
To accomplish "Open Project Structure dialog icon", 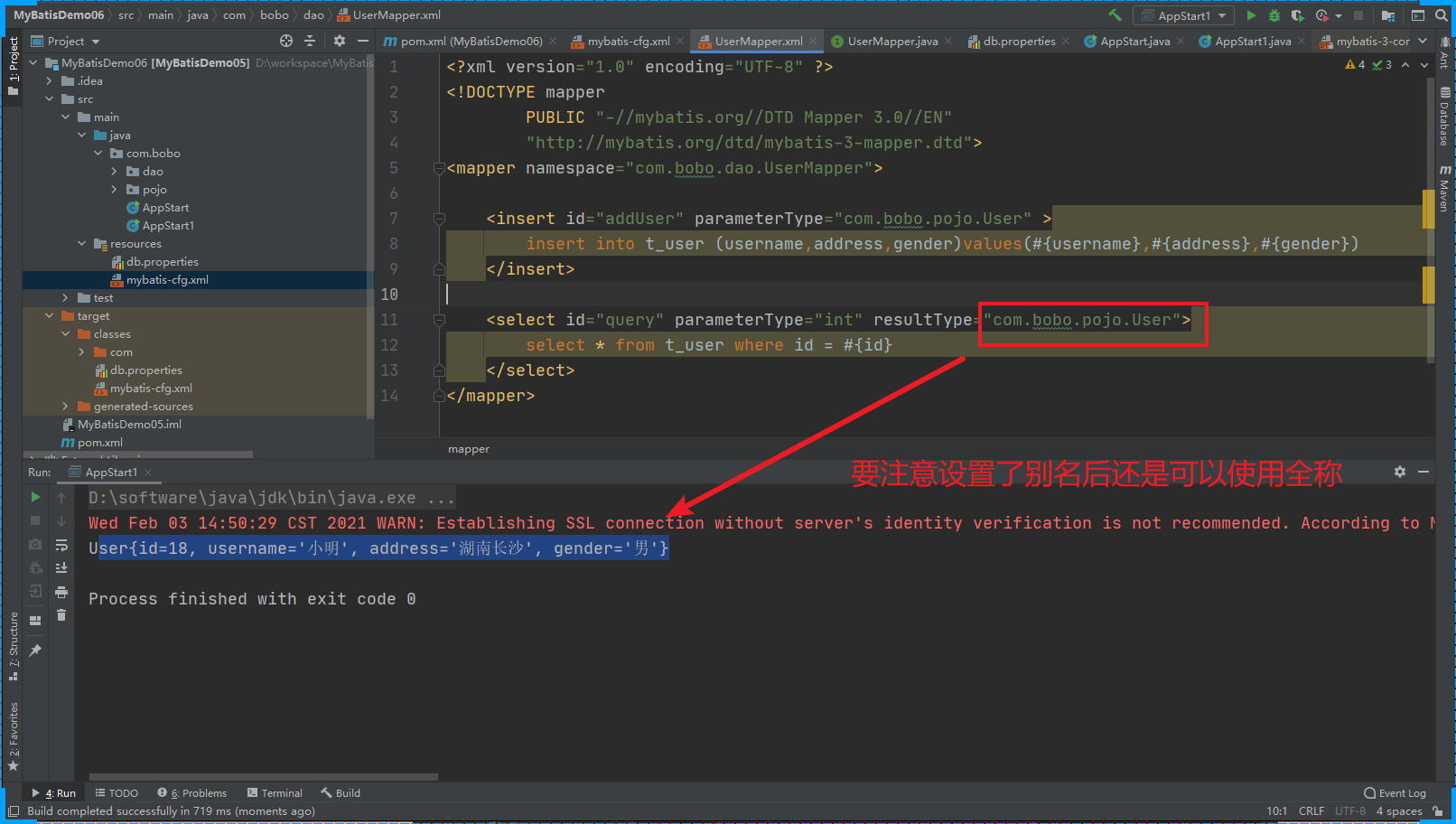I will 1388,15.
